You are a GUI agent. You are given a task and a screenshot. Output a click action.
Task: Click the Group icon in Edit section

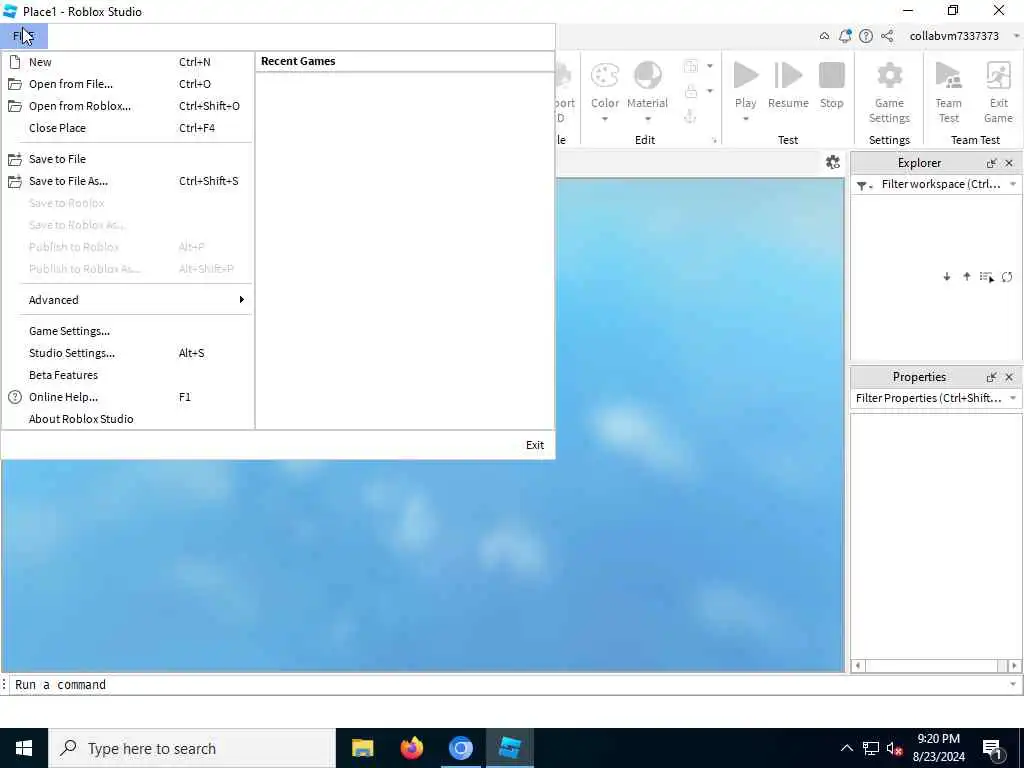click(691, 66)
